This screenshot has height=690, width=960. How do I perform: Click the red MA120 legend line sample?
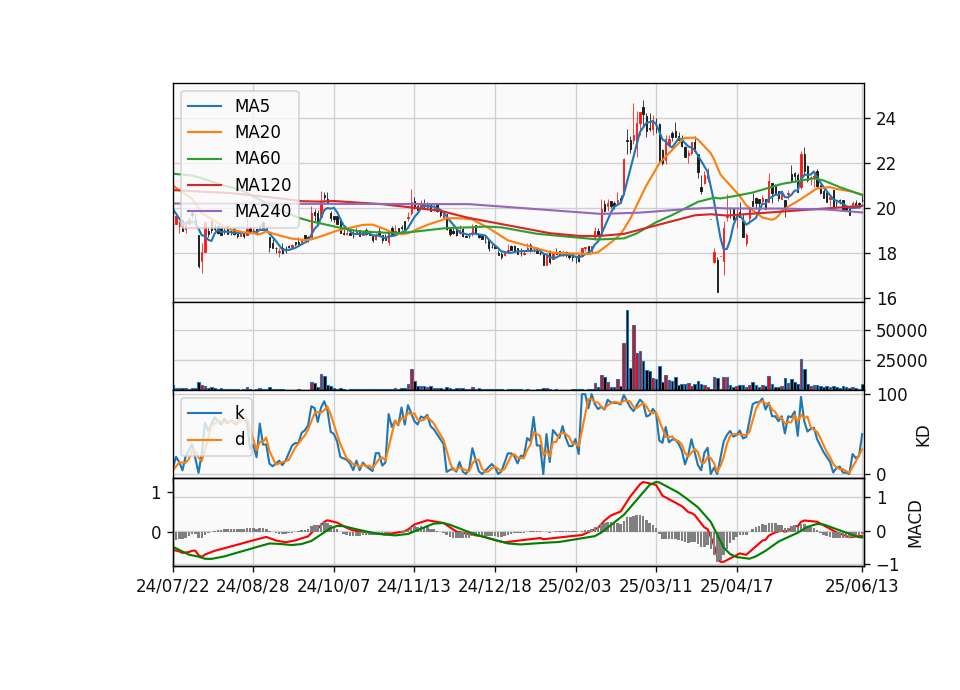[204, 185]
